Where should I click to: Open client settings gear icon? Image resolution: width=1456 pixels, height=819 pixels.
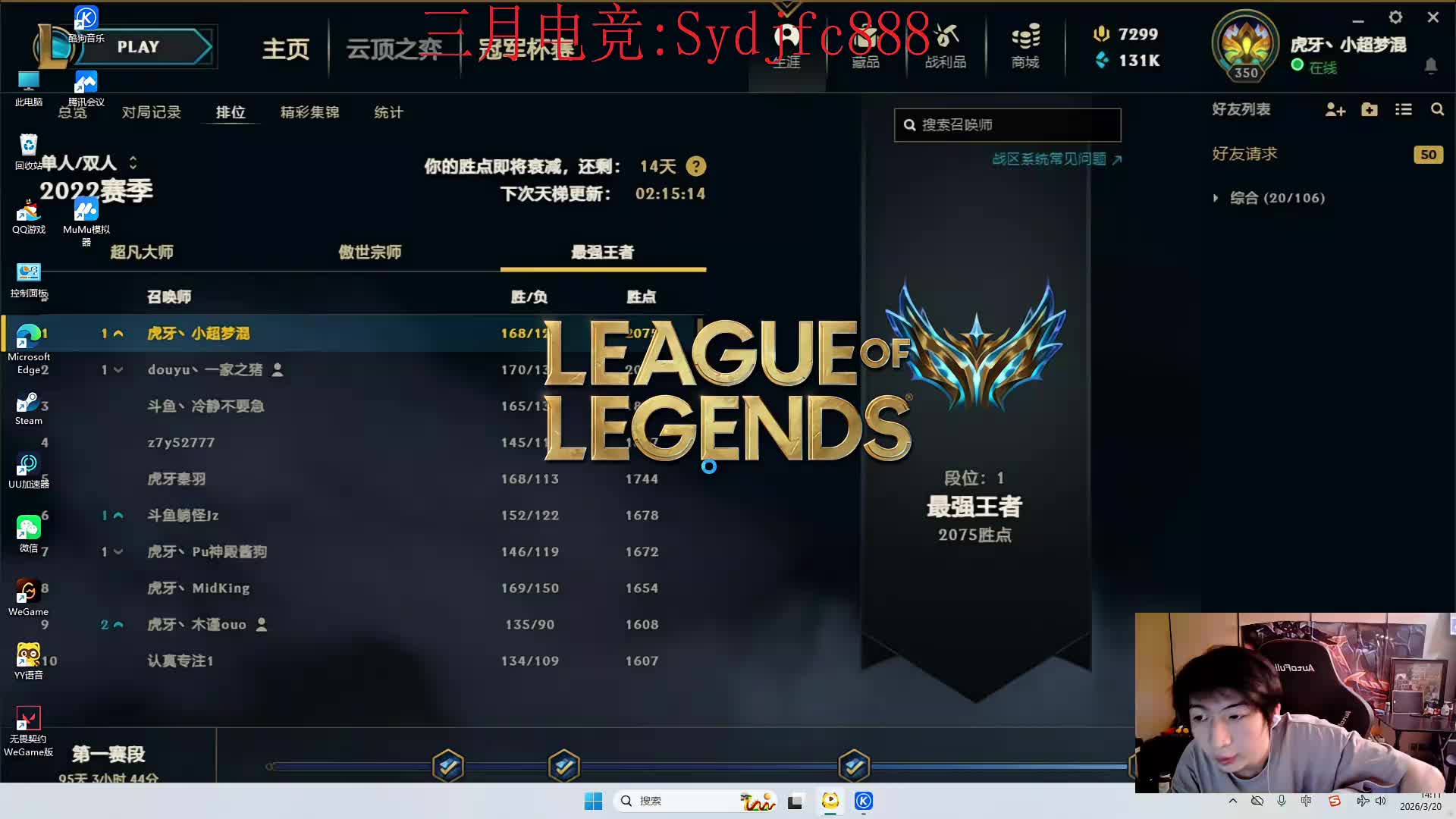(1395, 17)
